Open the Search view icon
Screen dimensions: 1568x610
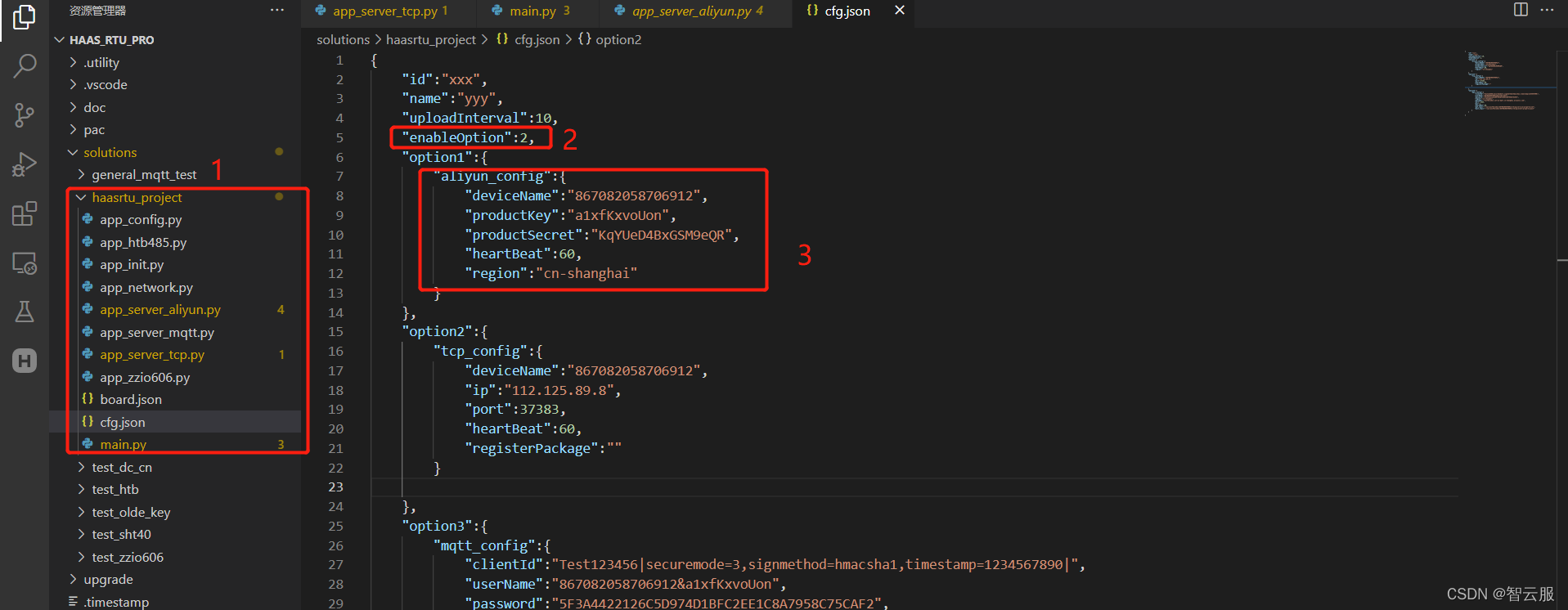pyautogui.click(x=25, y=65)
